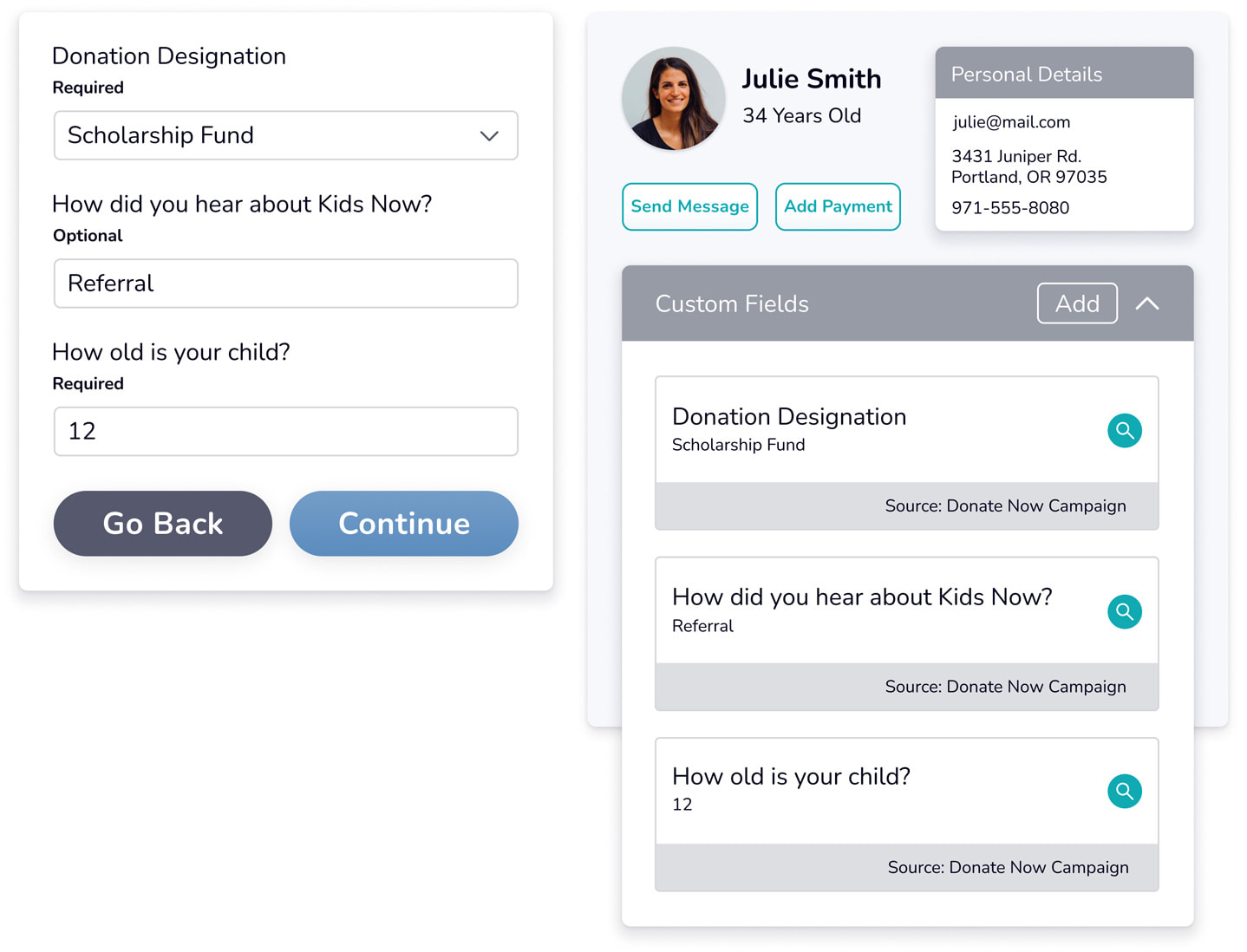Click magnifier icon for child's age field

[1124, 791]
